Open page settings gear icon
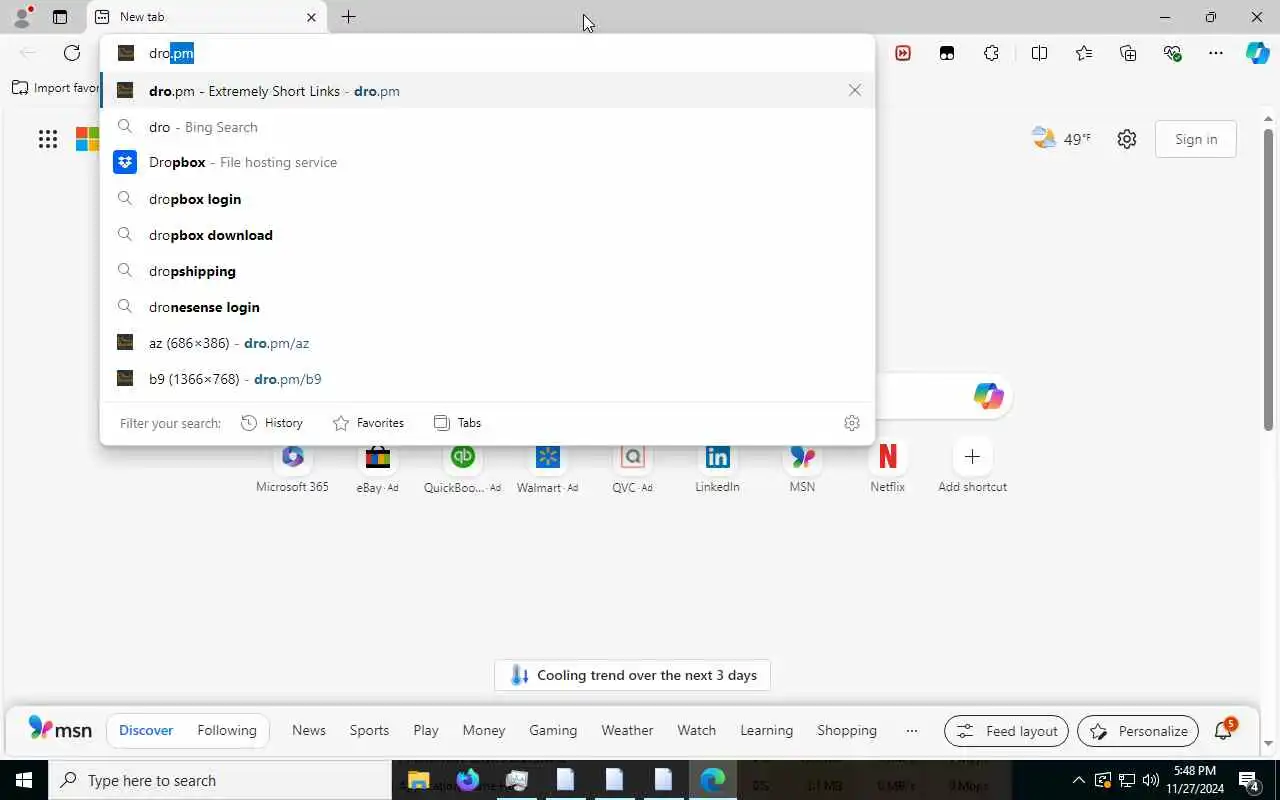Screen dimensions: 1280x800 [x=1127, y=139]
